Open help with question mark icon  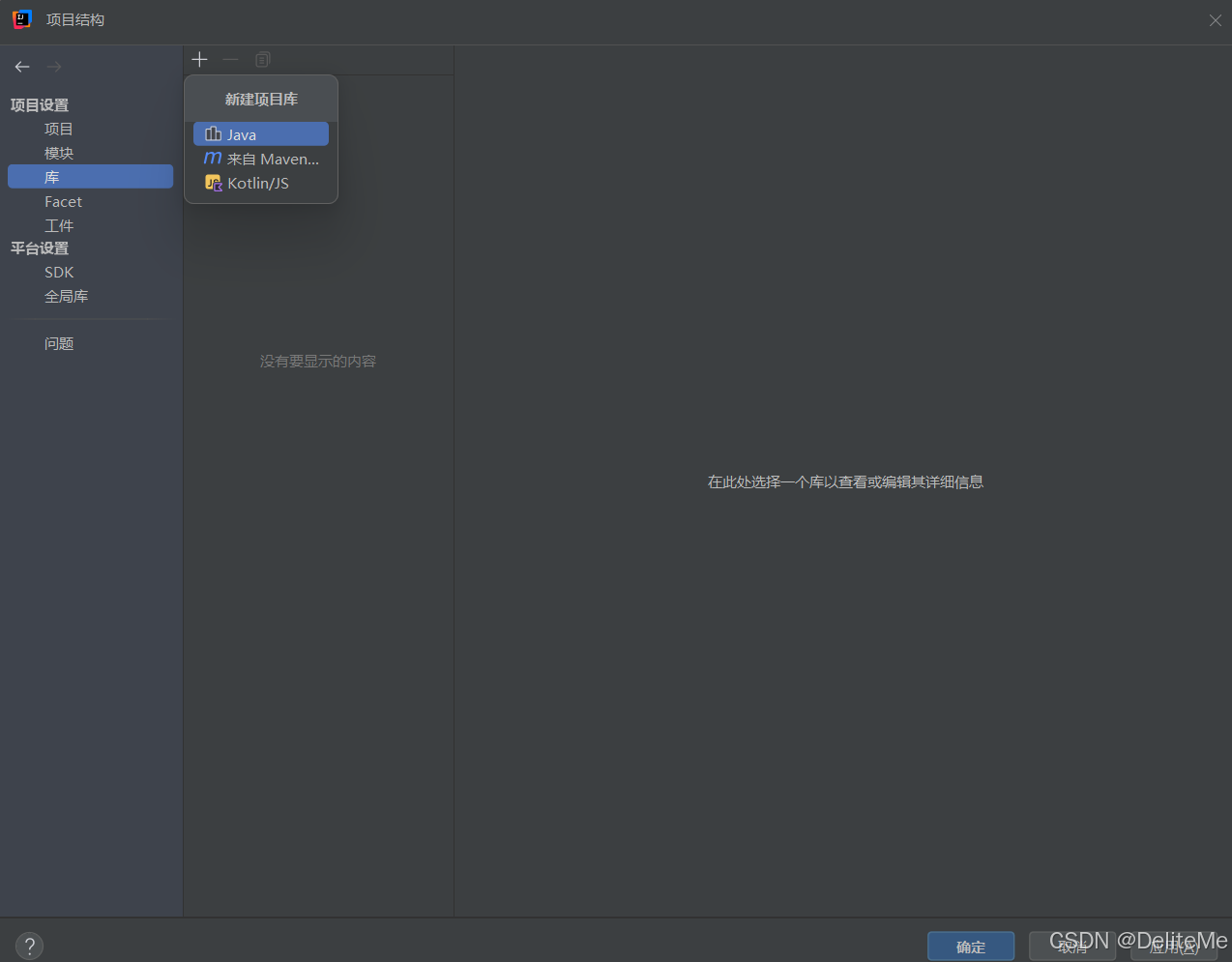[29, 946]
